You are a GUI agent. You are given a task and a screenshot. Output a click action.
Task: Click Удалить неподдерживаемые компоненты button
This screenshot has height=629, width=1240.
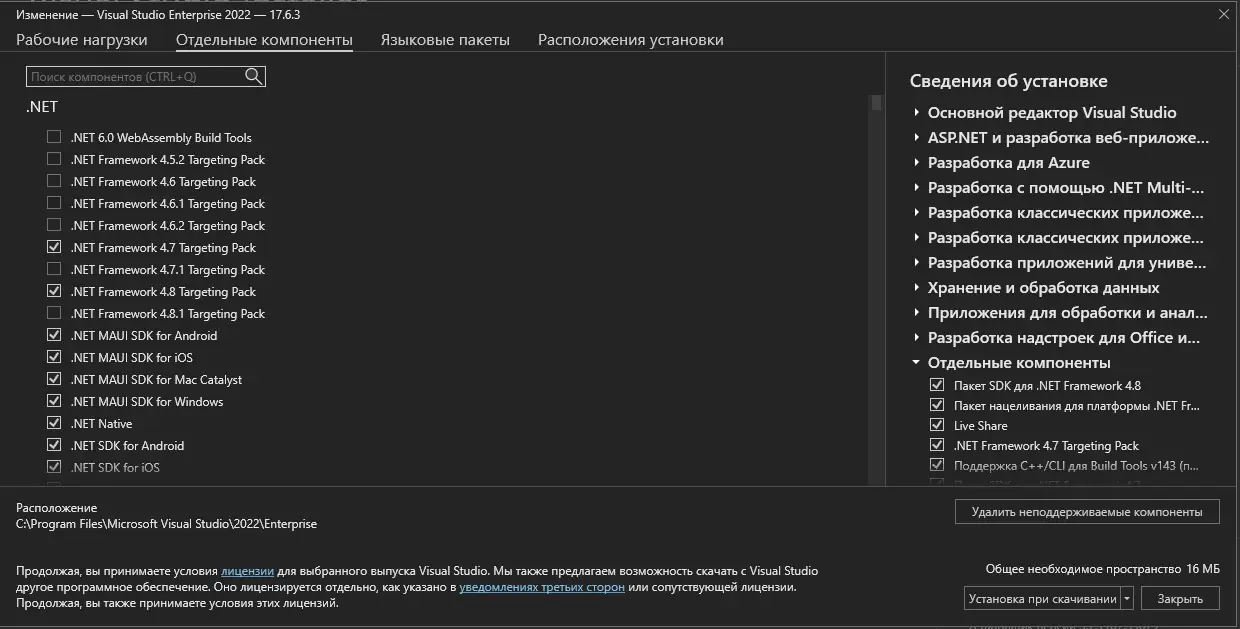[x=1087, y=511]
